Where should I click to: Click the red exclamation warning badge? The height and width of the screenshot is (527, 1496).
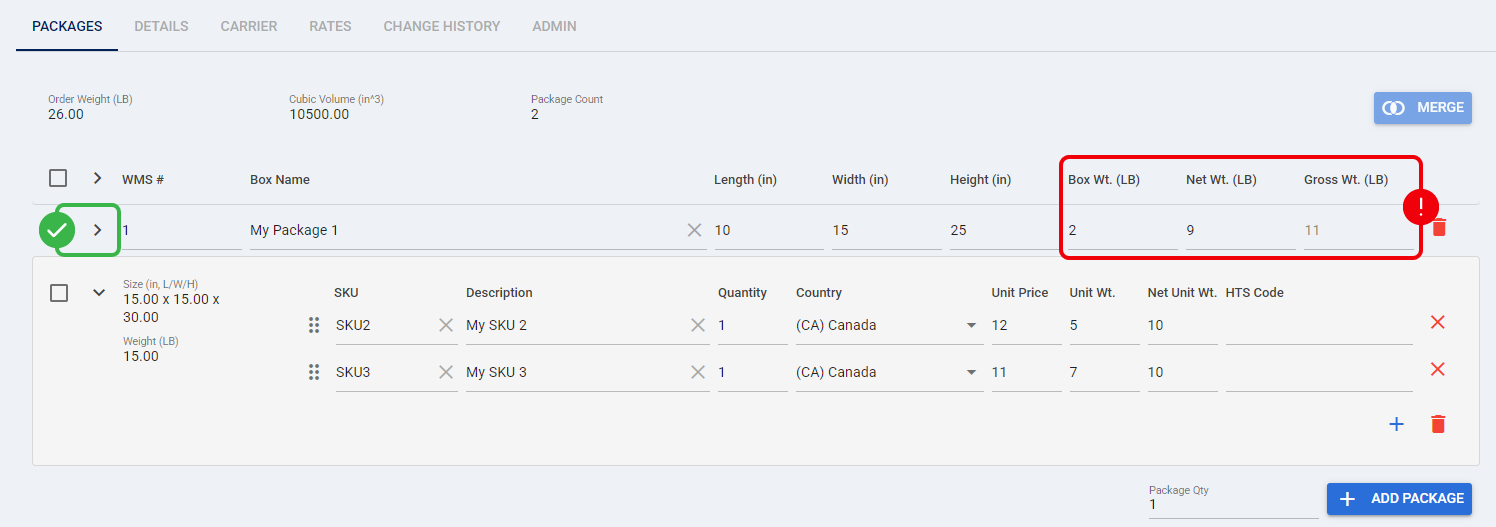click(1420, 206)
